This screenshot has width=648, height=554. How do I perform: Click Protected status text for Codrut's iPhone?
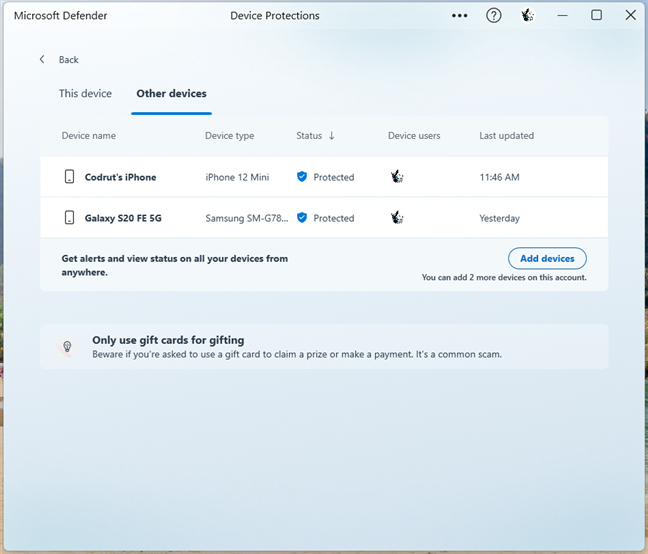[334, 177]
